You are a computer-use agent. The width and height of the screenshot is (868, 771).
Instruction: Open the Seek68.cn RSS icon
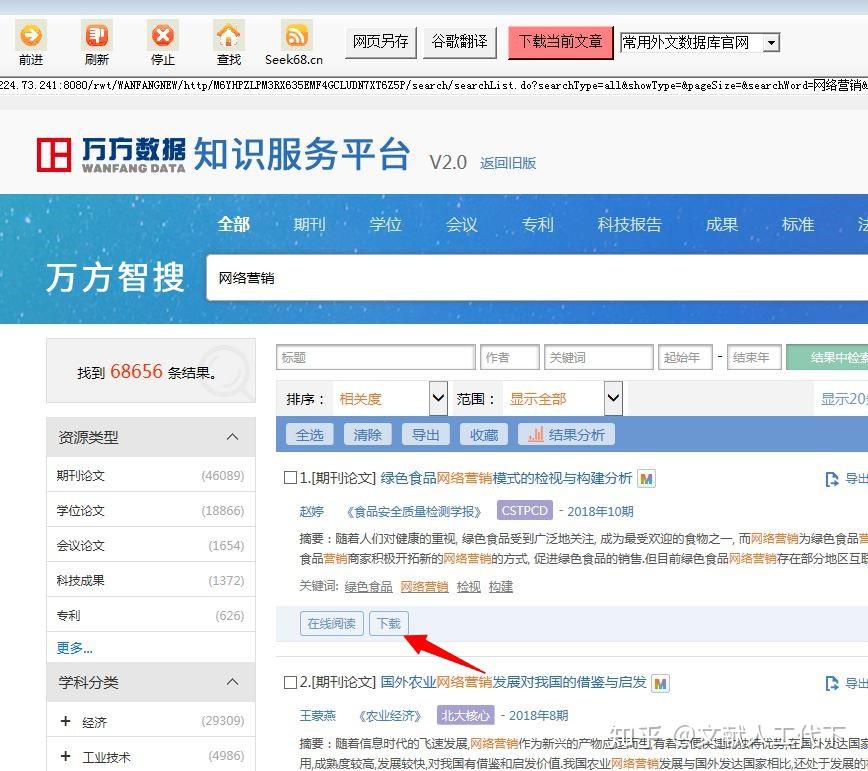tap(297, 35)
